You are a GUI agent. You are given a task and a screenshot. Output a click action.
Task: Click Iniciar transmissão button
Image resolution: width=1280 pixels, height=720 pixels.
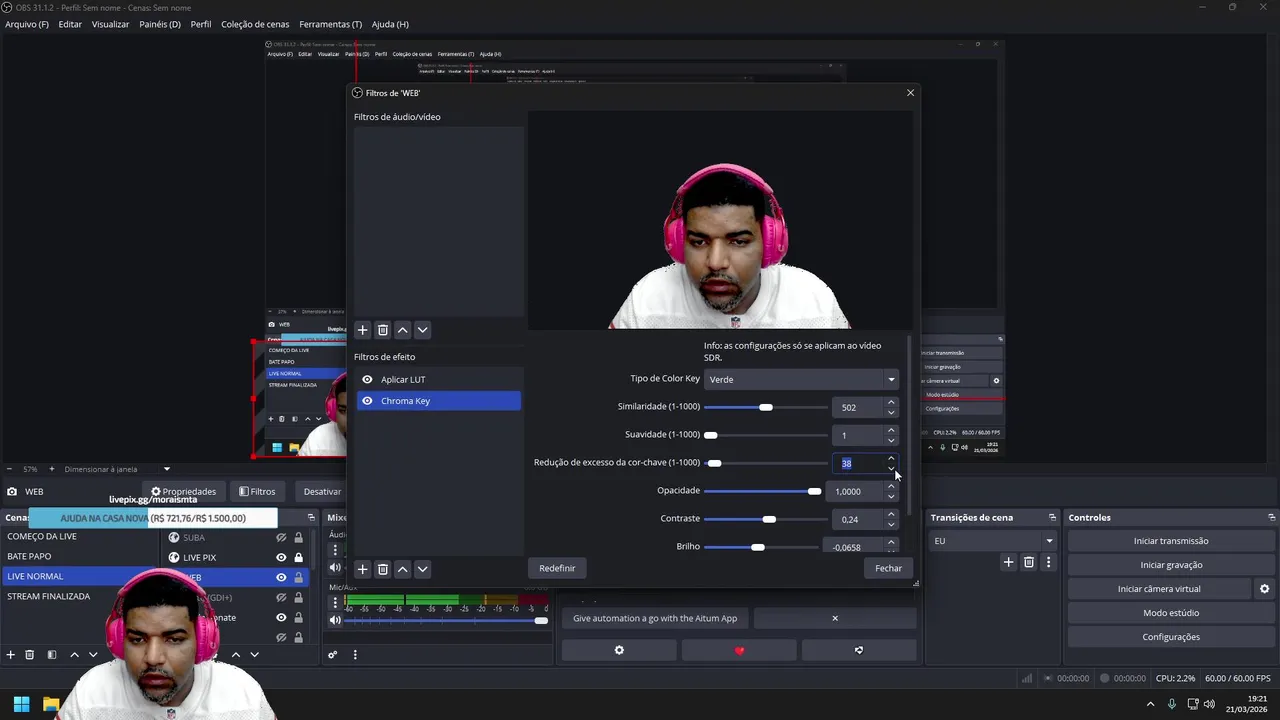pos(1171,541)
